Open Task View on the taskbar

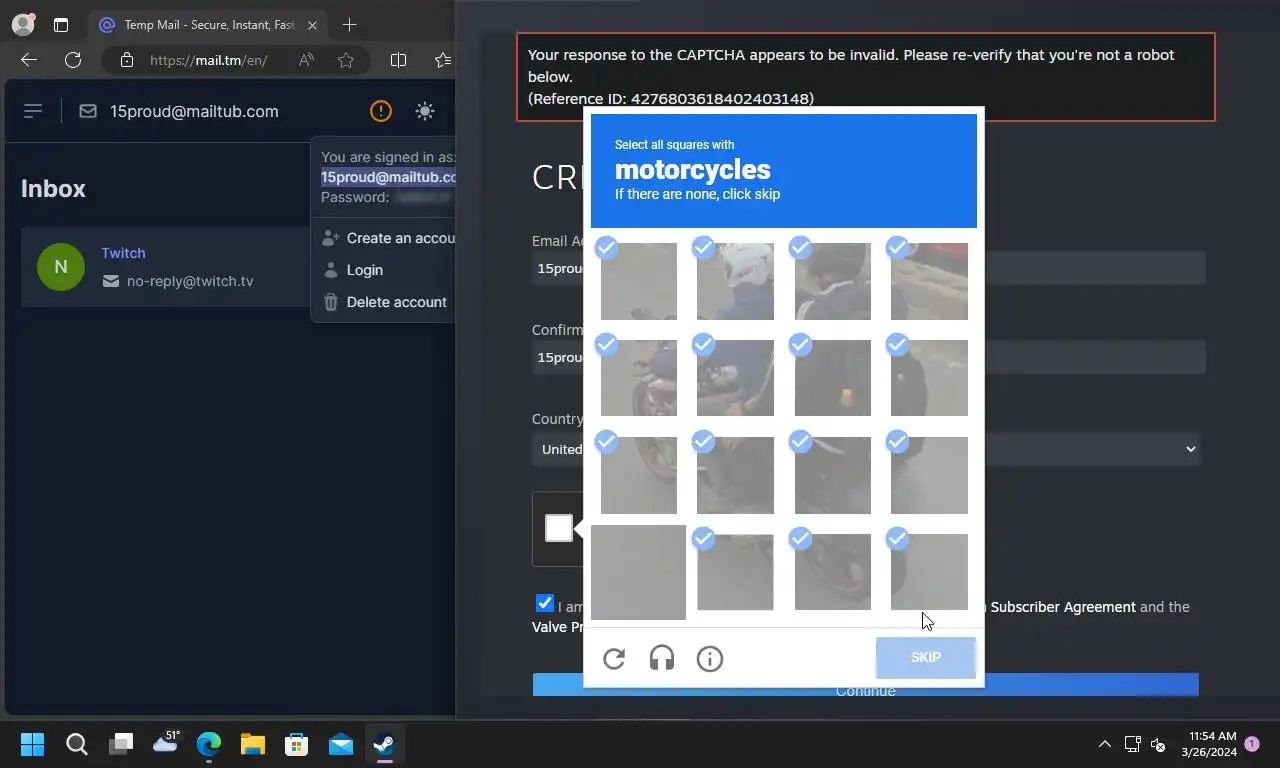(121, 744)
